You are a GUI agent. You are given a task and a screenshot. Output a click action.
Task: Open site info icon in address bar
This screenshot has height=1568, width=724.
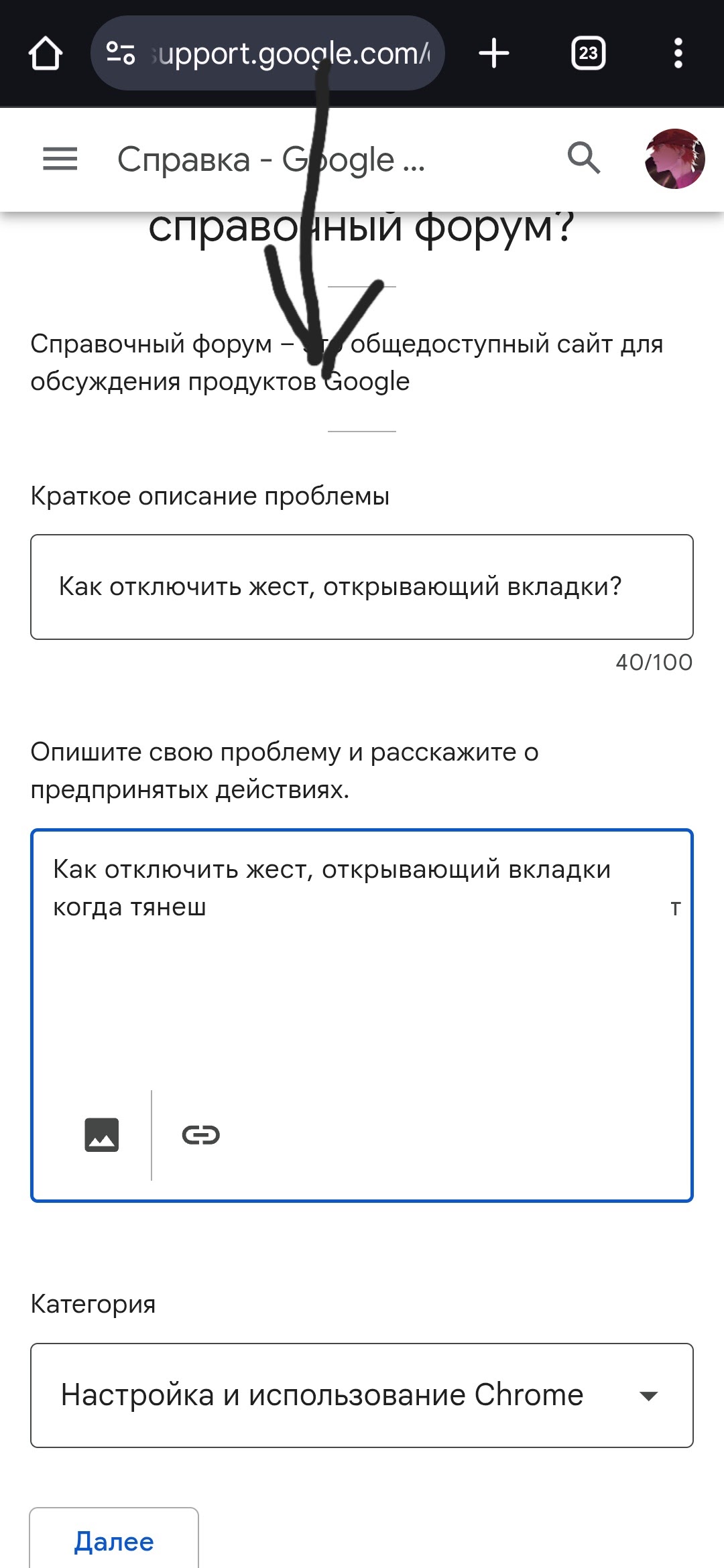(x=121, y=53)
